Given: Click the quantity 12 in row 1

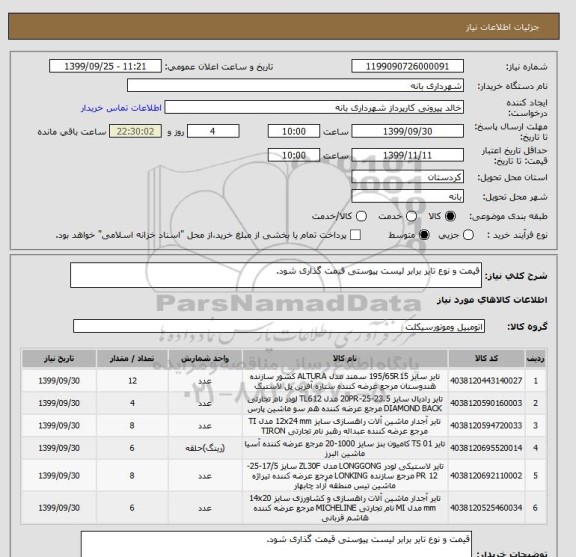Looking at the screenshot, I should tap(132, 381).
